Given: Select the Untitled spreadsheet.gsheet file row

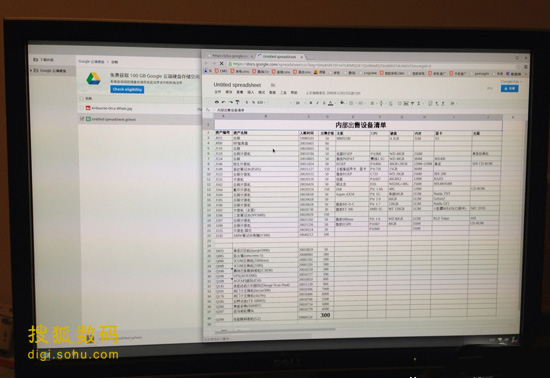Looking at the screenshot, I should coord(140,119).
